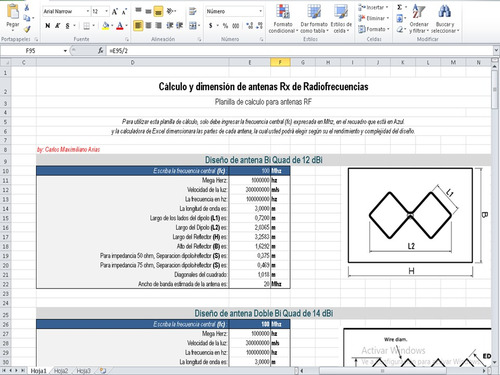This screenshot has width=500, height=375.
Task: Click the Buscar y seleccionar binoculars icon
Action: tap(444, 11)
